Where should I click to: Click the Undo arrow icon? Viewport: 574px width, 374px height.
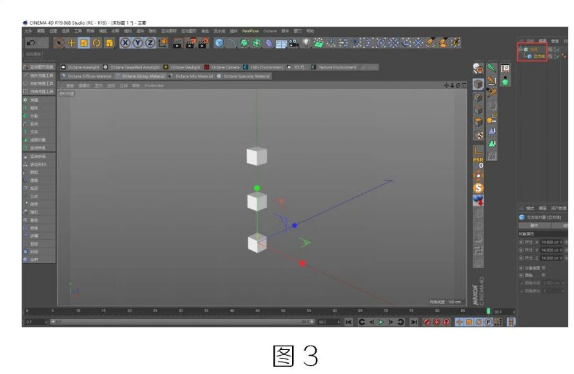31,43
